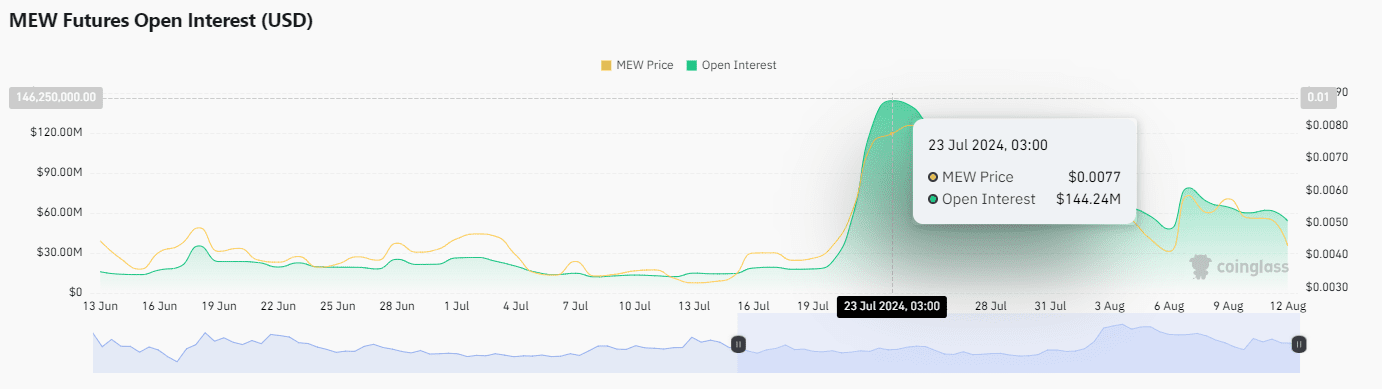Click the 19 Jul date label
The width and height of the screenshot is (1382, 389).
point(813,306)
